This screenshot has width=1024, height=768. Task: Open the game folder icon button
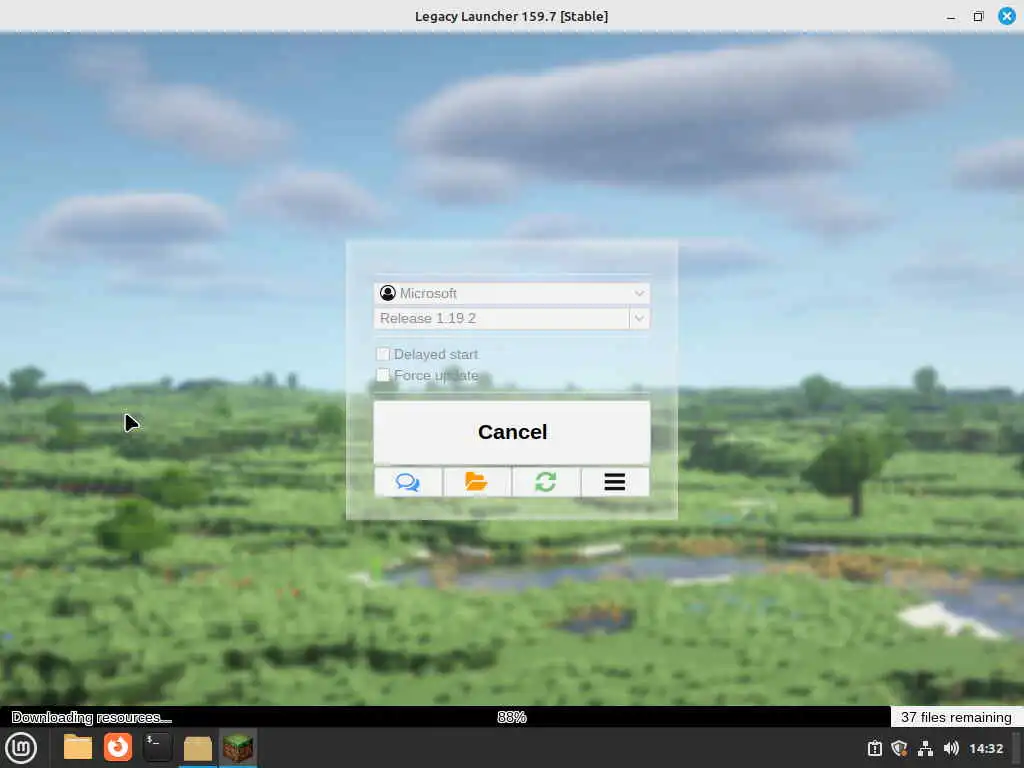(477, 482)
